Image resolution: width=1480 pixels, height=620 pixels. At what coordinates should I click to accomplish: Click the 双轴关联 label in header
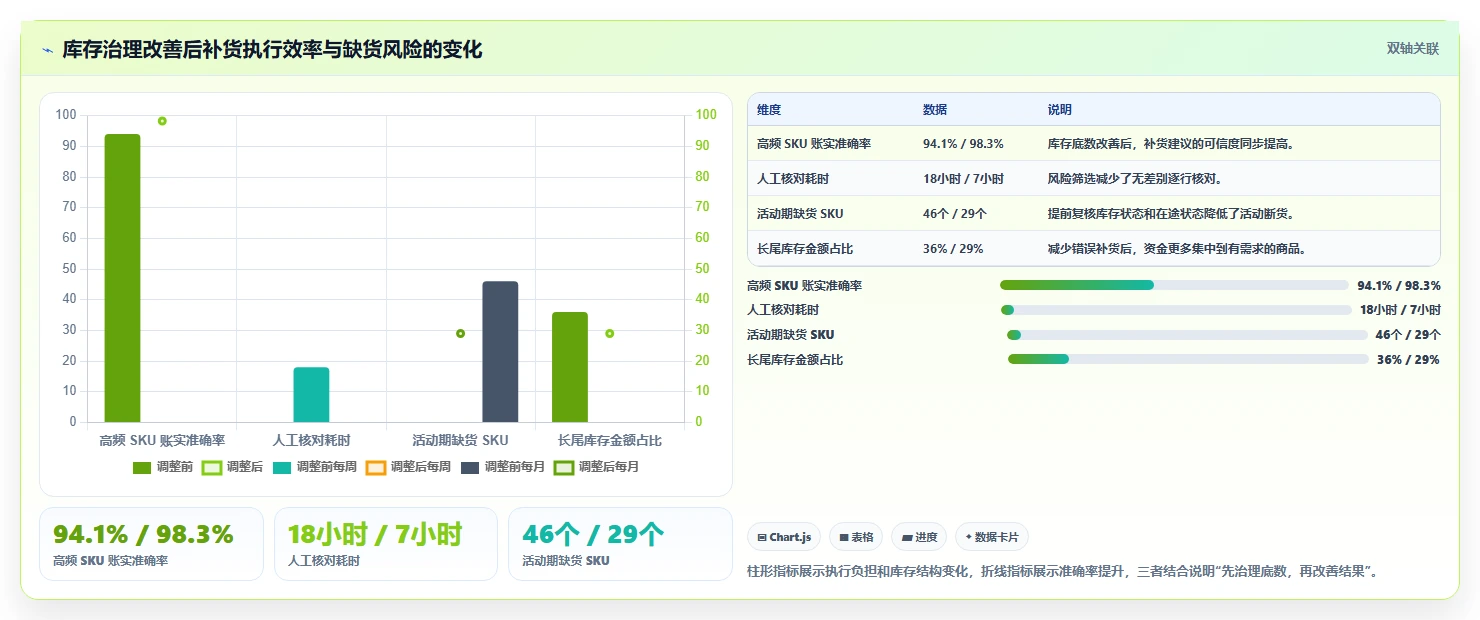coord(1412,49)
